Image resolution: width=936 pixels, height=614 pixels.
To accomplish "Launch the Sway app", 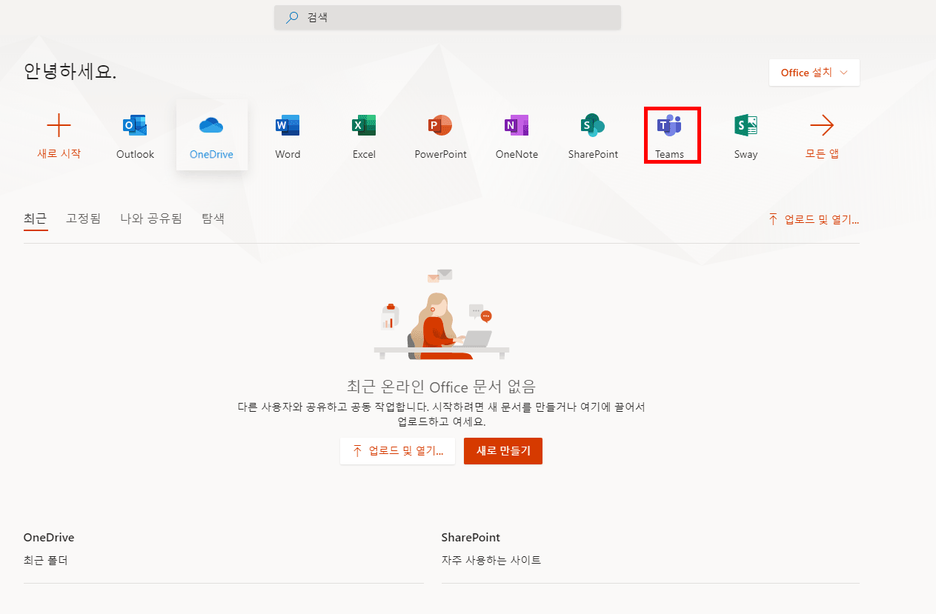I will point(746,136).
